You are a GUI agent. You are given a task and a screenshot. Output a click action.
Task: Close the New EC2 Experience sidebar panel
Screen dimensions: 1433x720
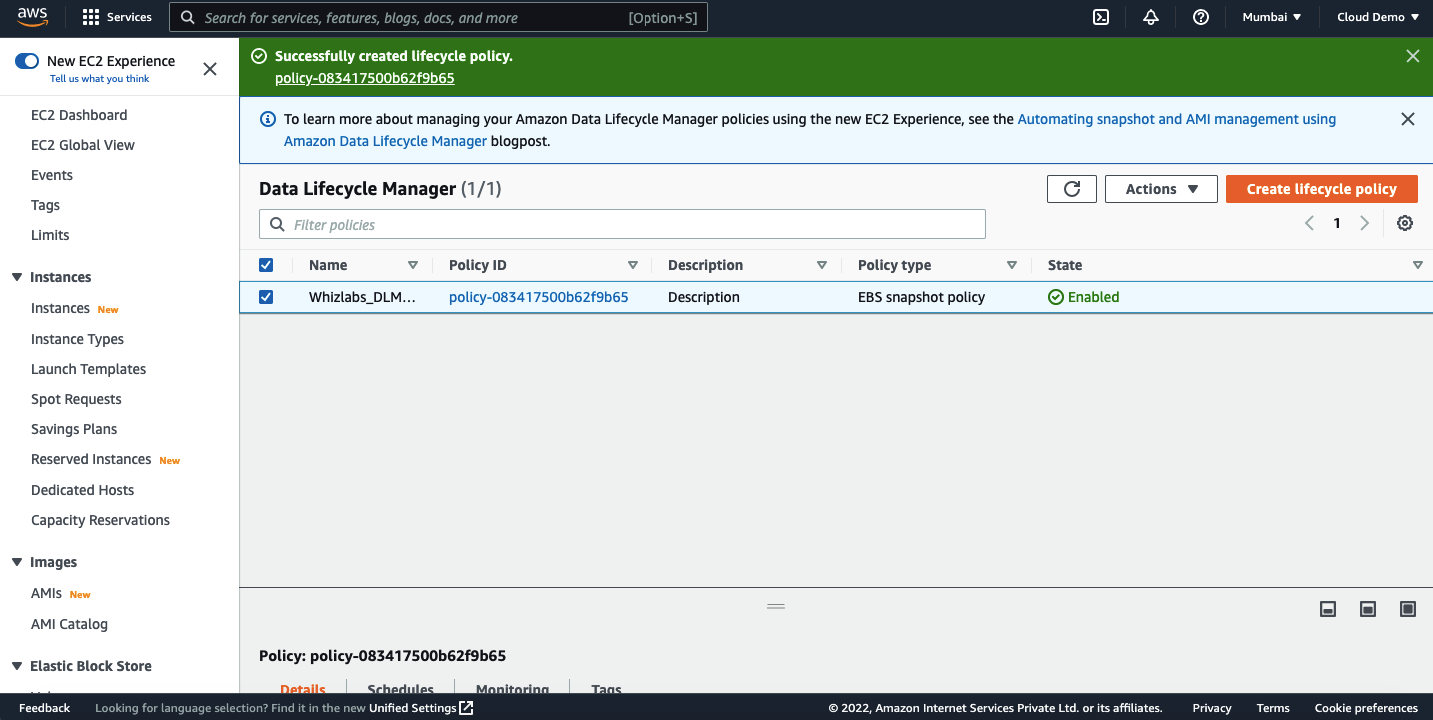tap(210, 69)
